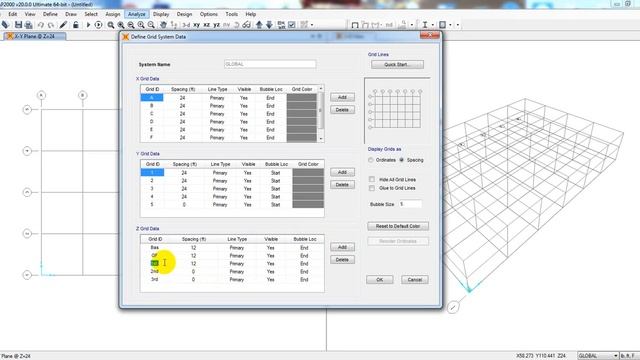640x360 pixels.
Task: Click Add button for X Grid Data
Action: (342, 97)
